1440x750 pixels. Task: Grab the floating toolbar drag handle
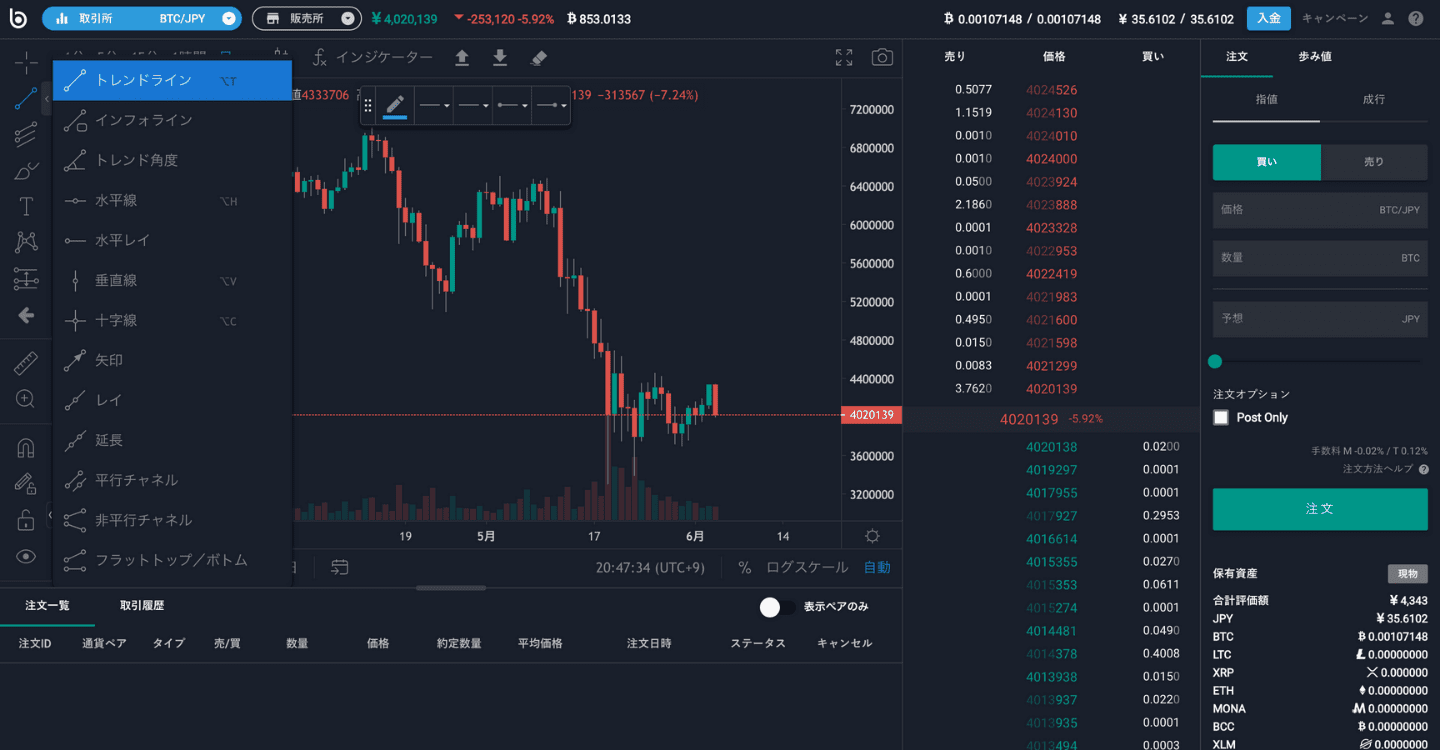coord(368,105)
